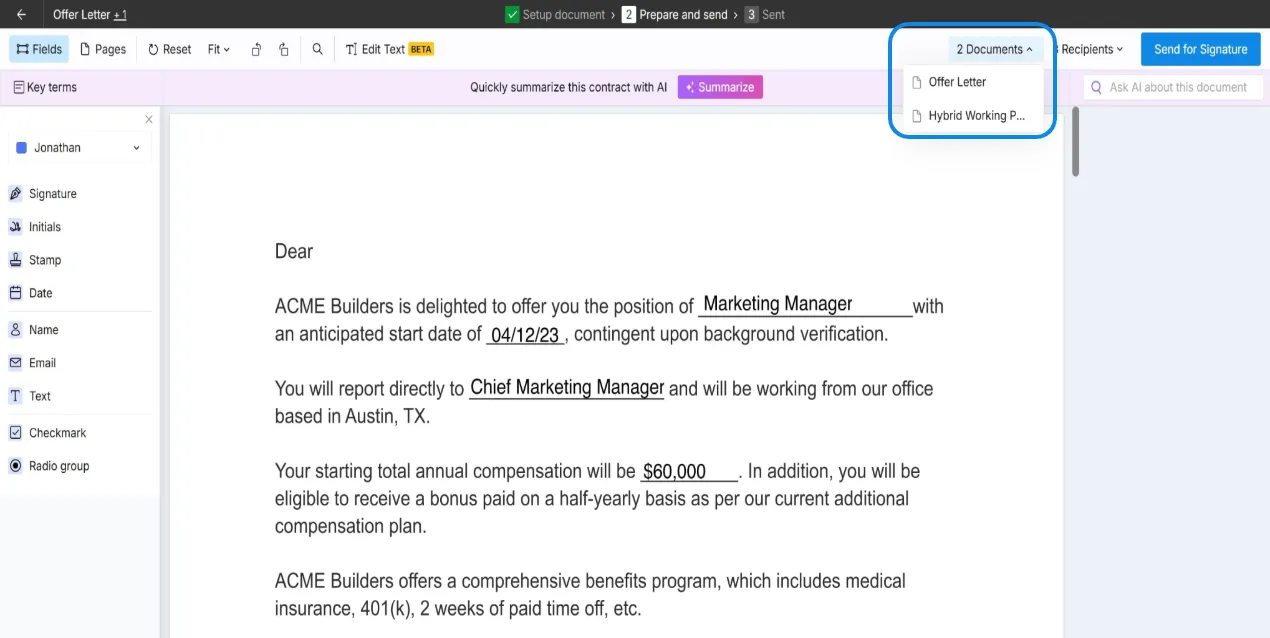The image size is (1270, 638).
Task: Close the fields side panel
Action: coord(149,119)
